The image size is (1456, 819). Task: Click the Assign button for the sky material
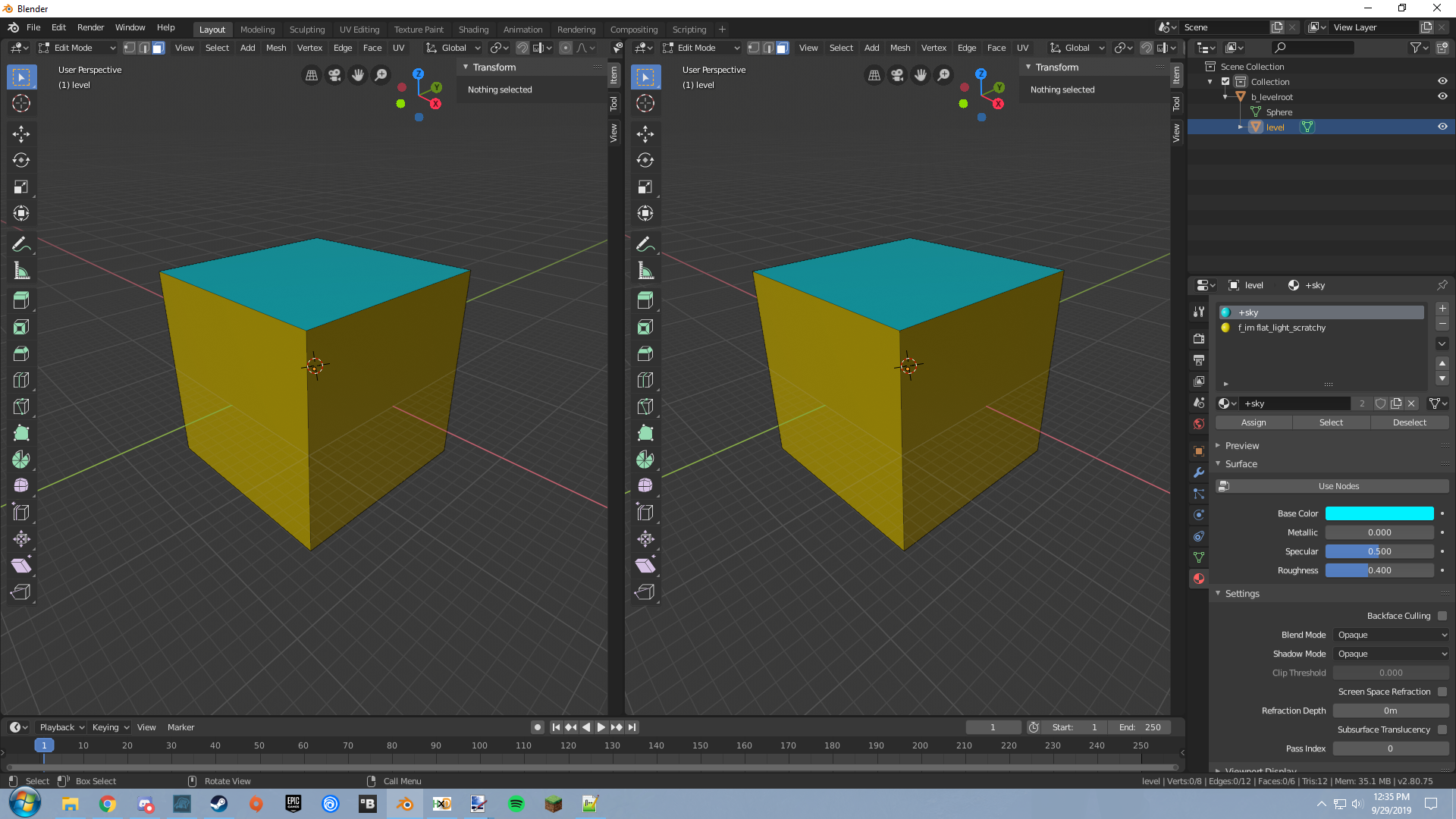(x=1253, y=422)
